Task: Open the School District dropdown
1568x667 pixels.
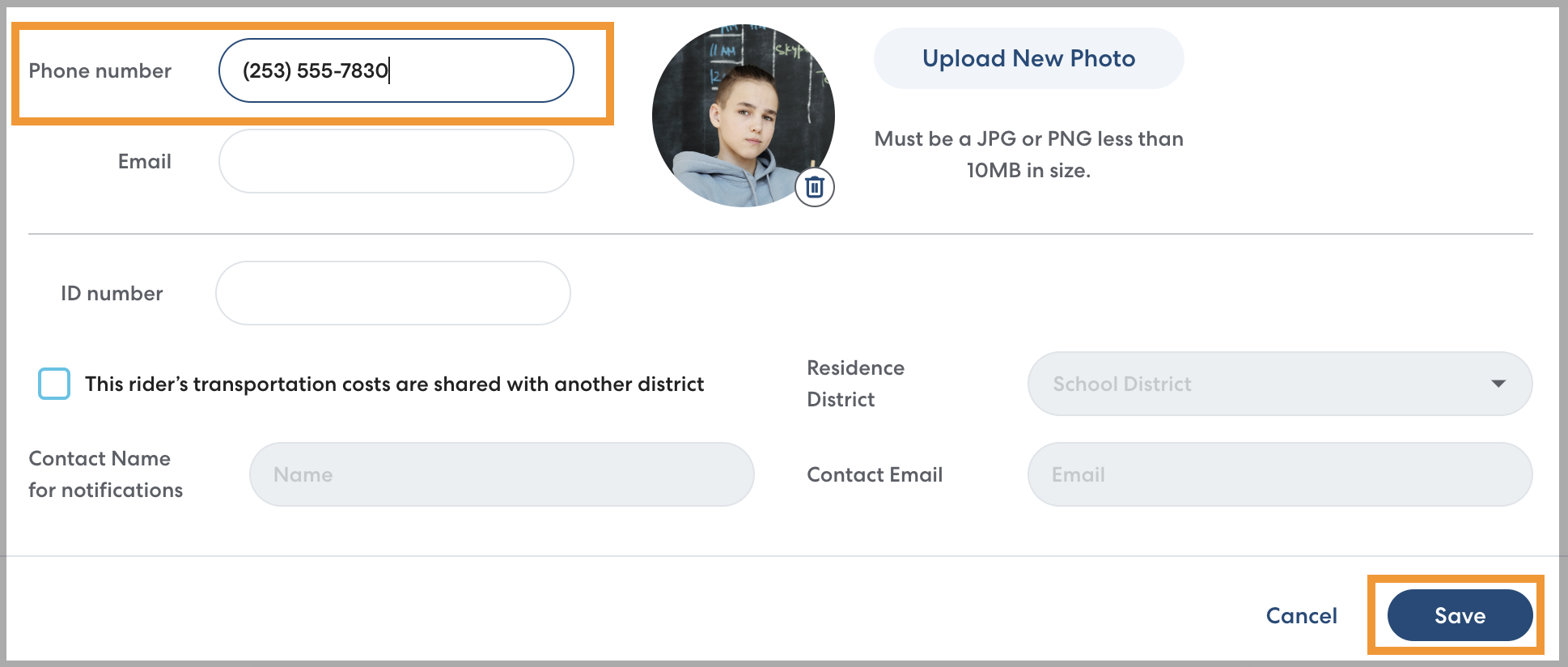Action: pos(1279,384)
